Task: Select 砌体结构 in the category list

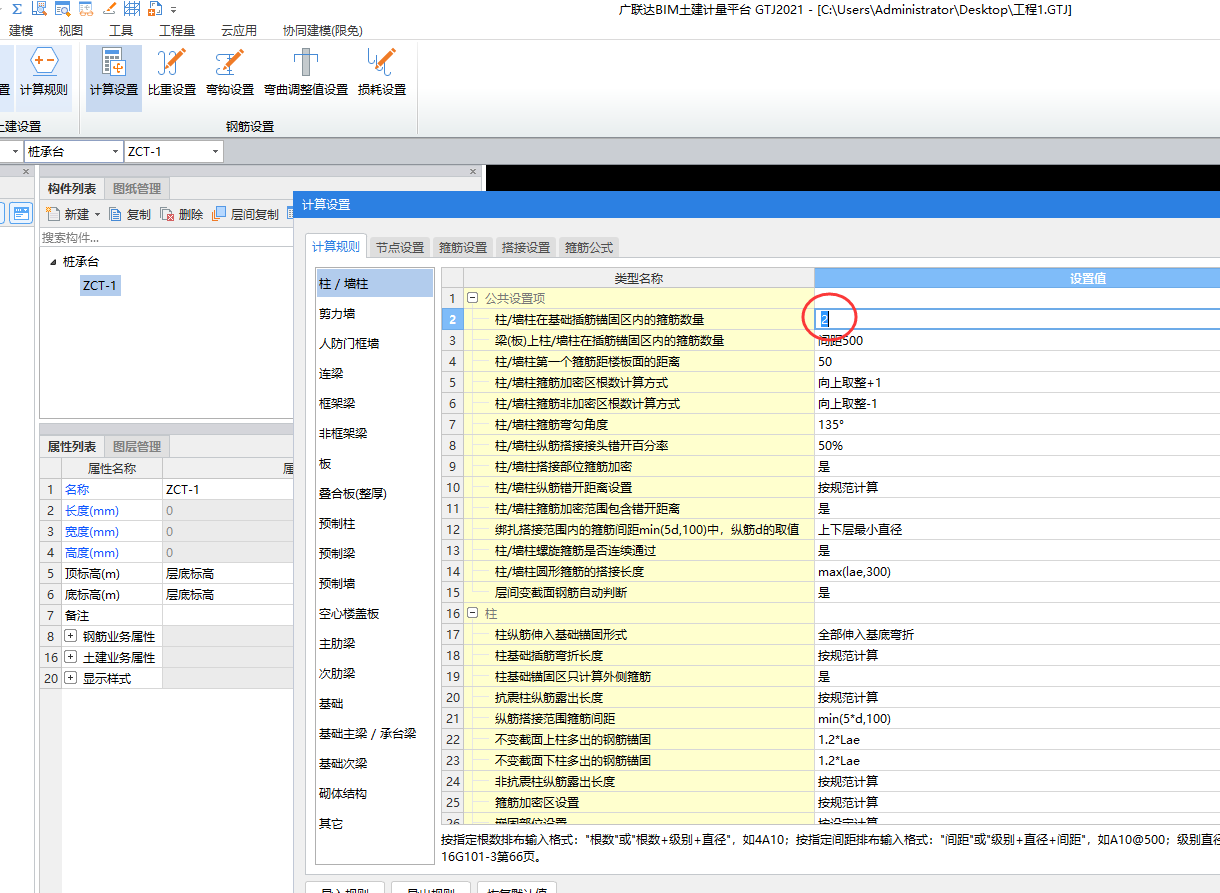Action: coord(375,793)
